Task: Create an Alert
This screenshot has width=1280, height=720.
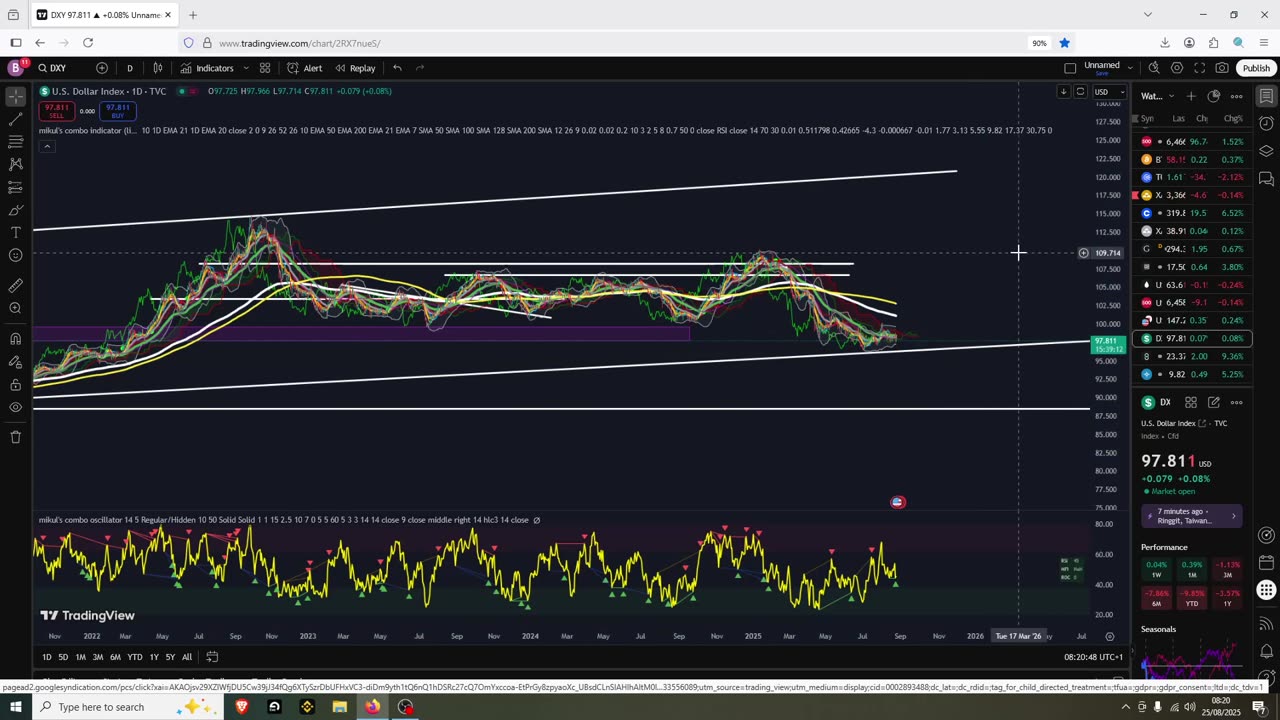Action: click(305, 68)
